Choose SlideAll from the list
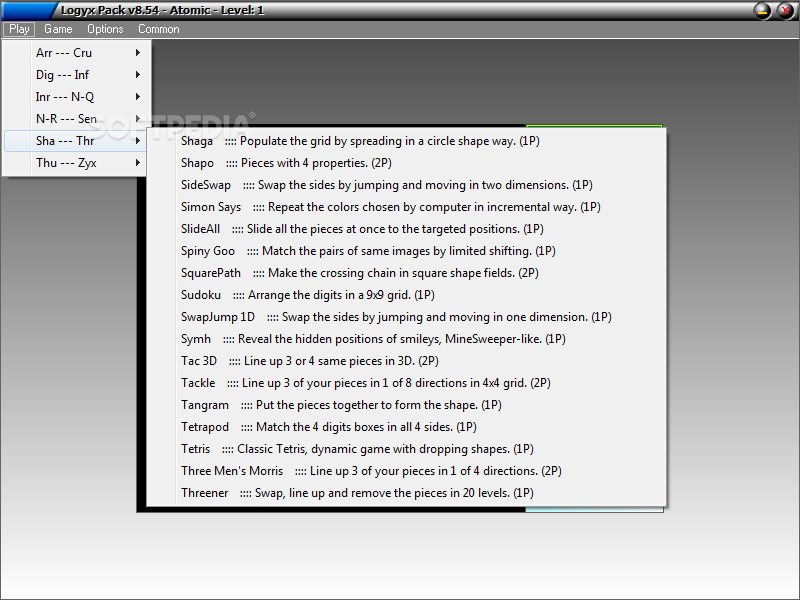The width and height of the screenshot is (800, 600). (x=406, y=229)
